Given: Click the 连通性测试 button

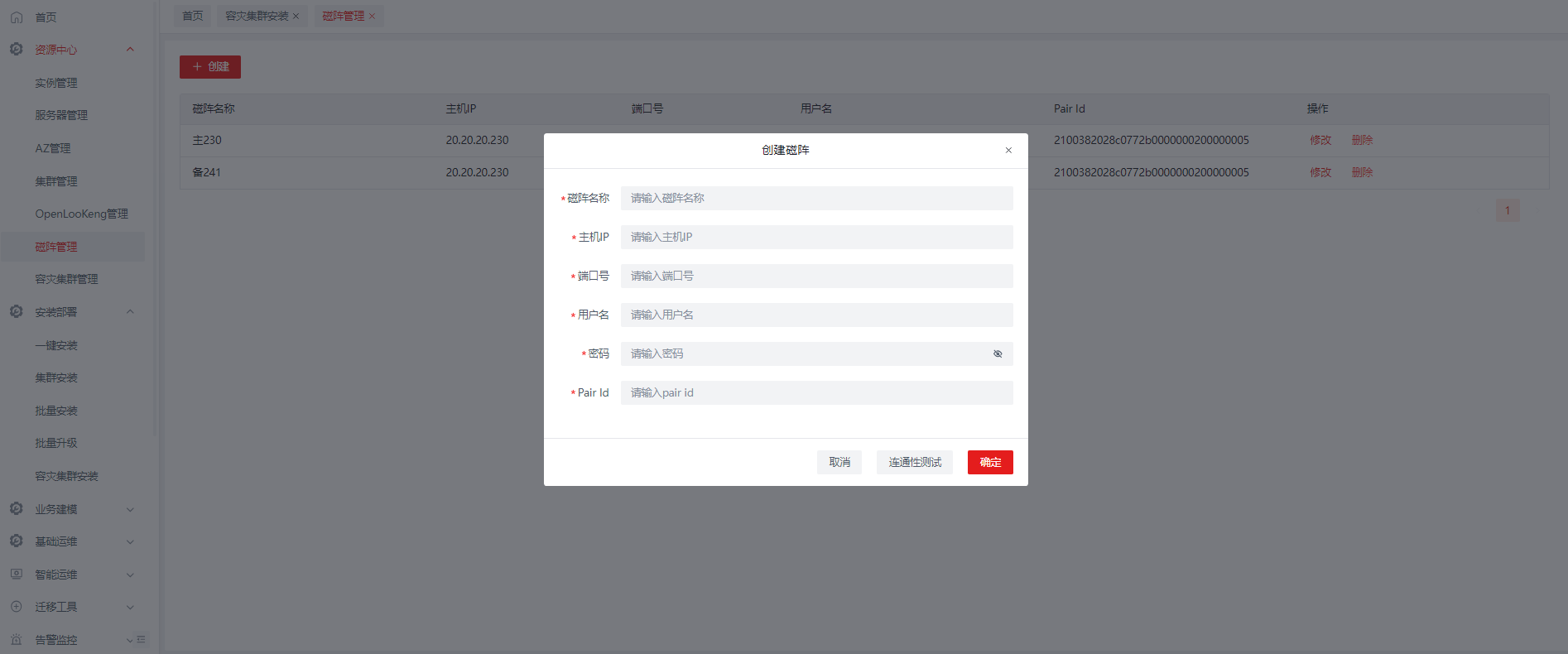Looking at the screenshot, I should pyautogui.click(x=915, y=462).
